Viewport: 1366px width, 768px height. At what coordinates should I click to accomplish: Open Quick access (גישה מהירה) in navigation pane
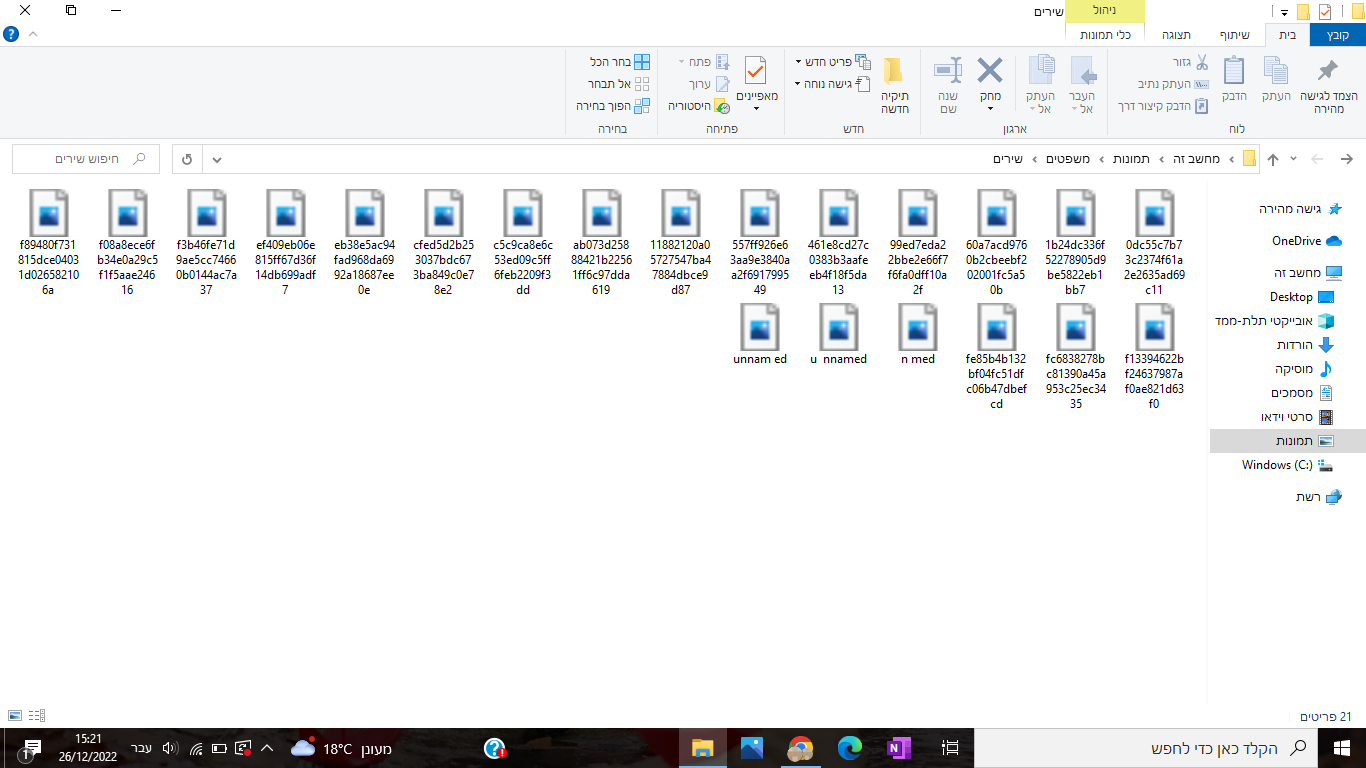click(x=1299, y=209)
